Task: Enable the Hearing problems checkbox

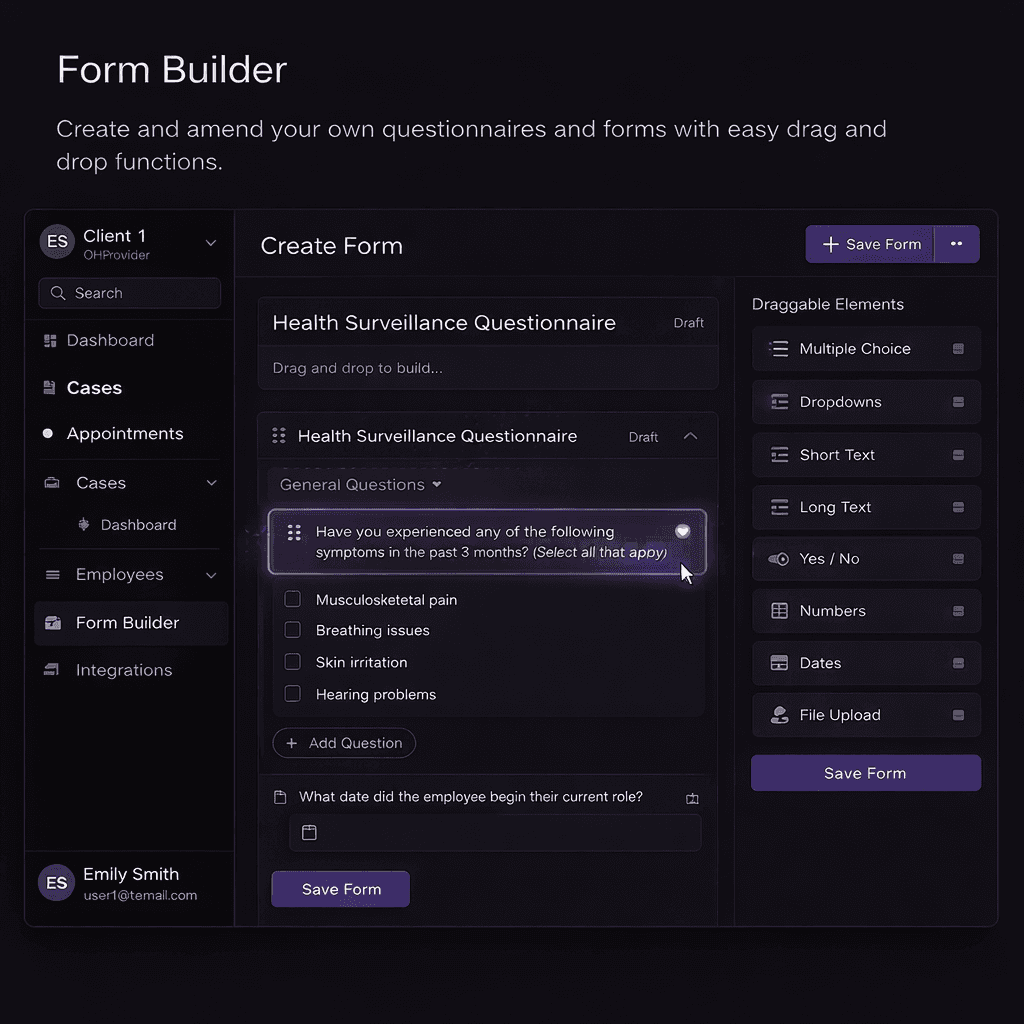Action: pyautogui.click(x=293, y=694)
